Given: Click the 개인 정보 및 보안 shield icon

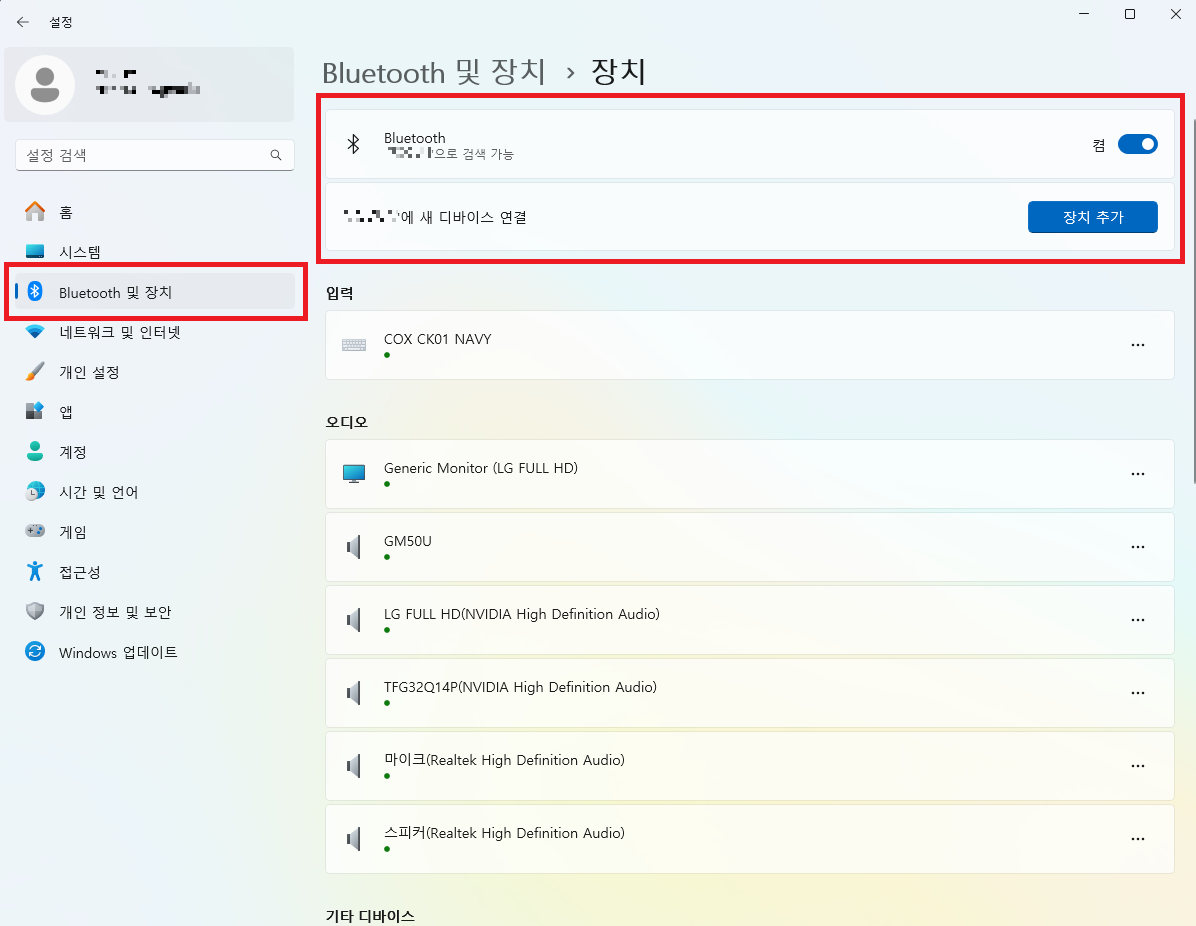Looking at the screenshot, I should [35, 611].
